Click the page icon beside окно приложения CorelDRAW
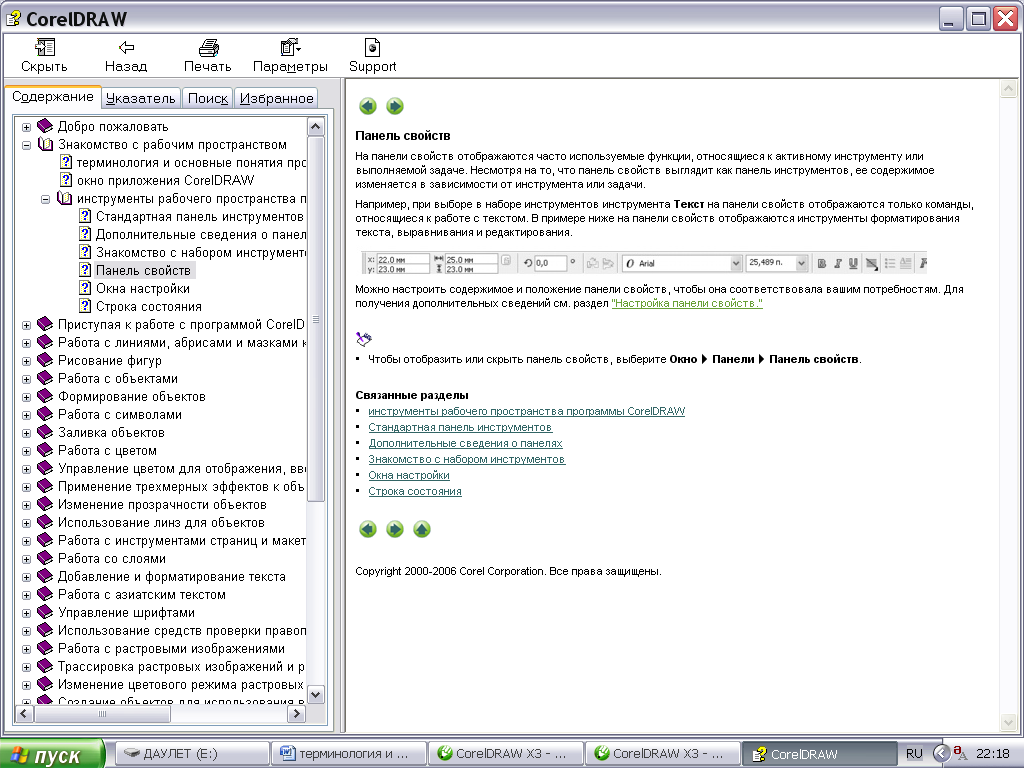Image resolution: width=1024 pixels, height=768 pixels. coord(66,180)
